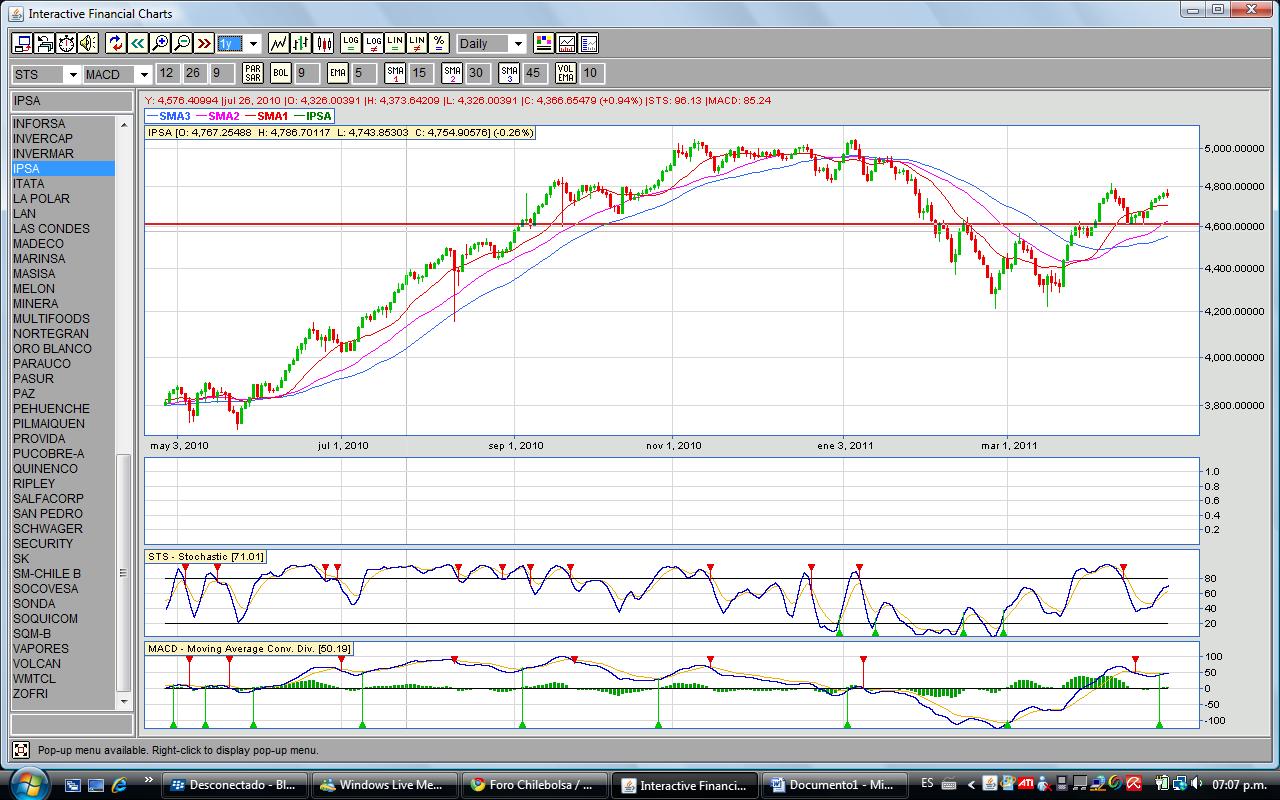Toggle the SMA 2 indicator

[452, 73]
